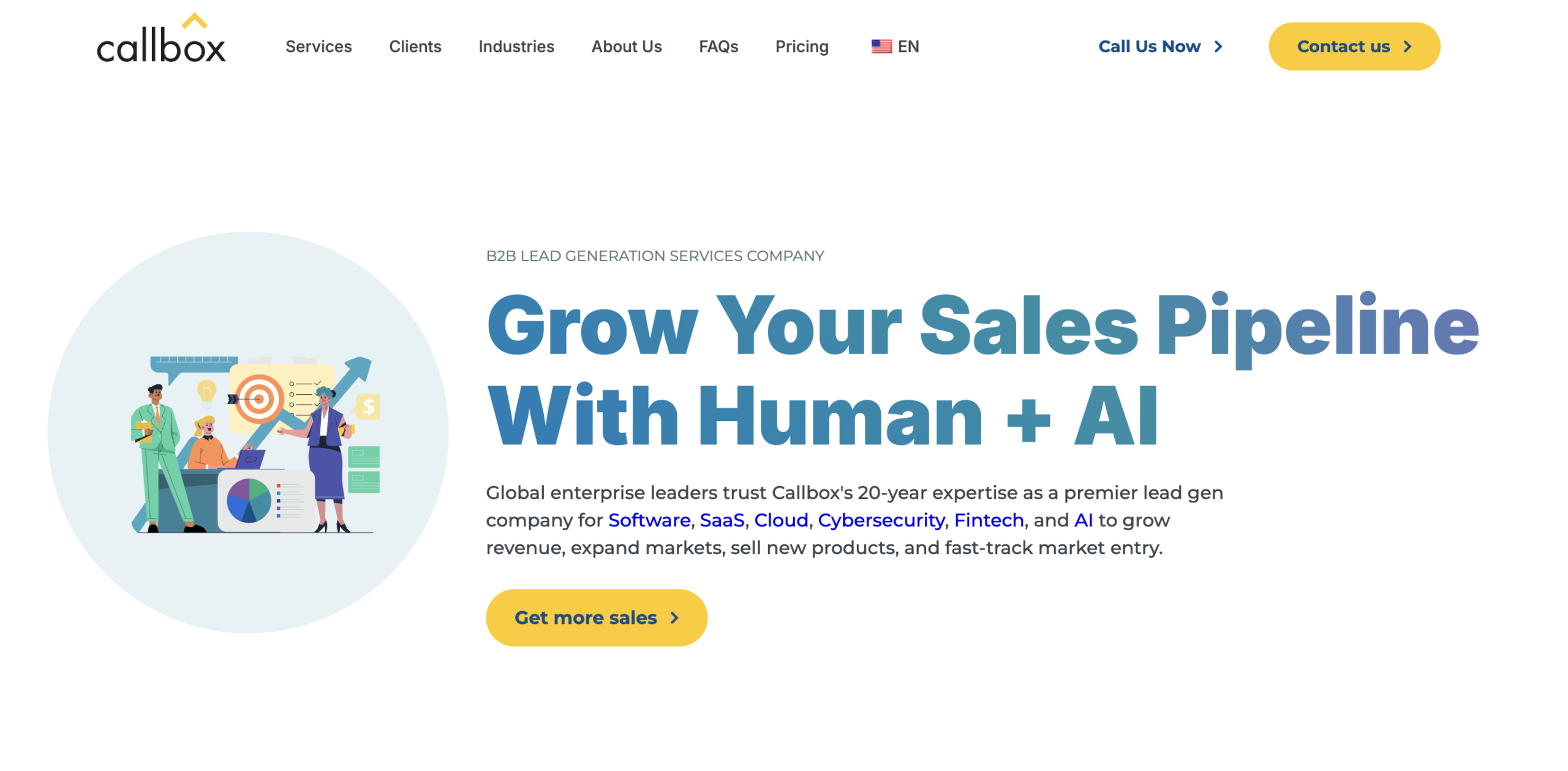Go to the FAQs page
The width and height of the screenshot is (1568, 771).
pos(718,47)
